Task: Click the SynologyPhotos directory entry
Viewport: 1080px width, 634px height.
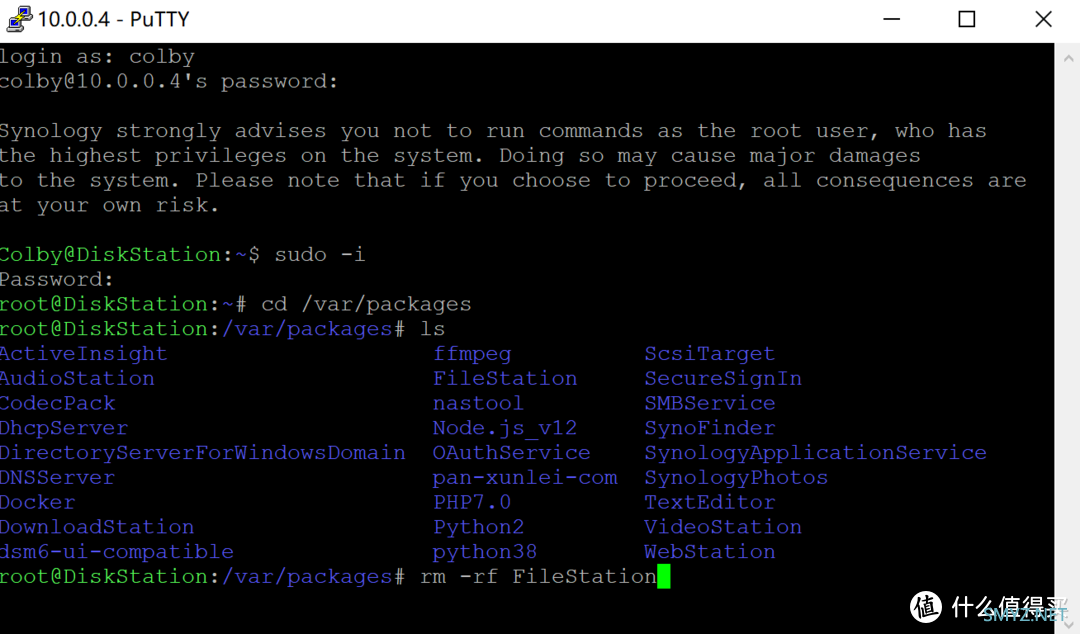Action: tap(736, 478)
